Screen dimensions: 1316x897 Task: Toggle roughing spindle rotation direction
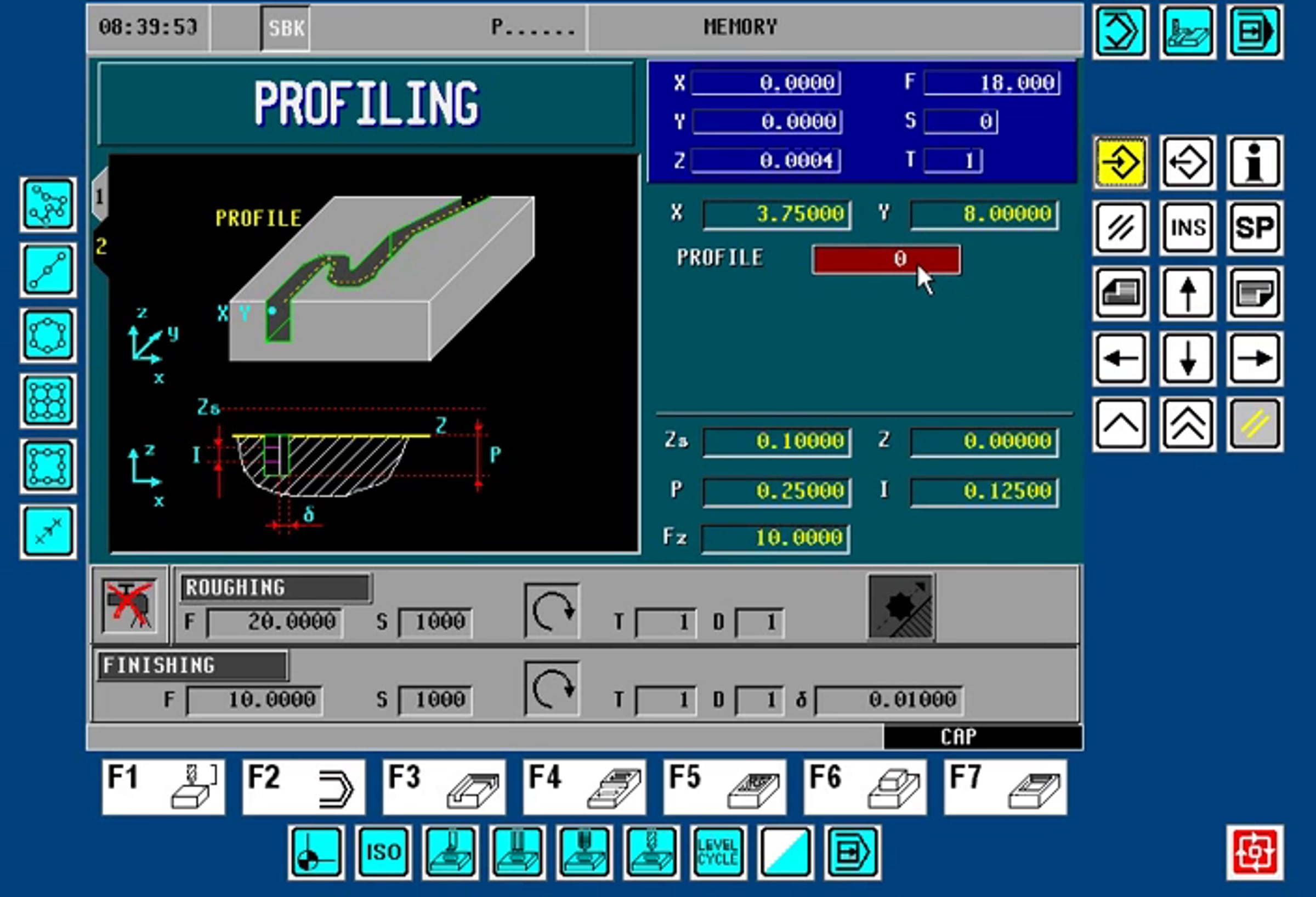click(552, 611)
